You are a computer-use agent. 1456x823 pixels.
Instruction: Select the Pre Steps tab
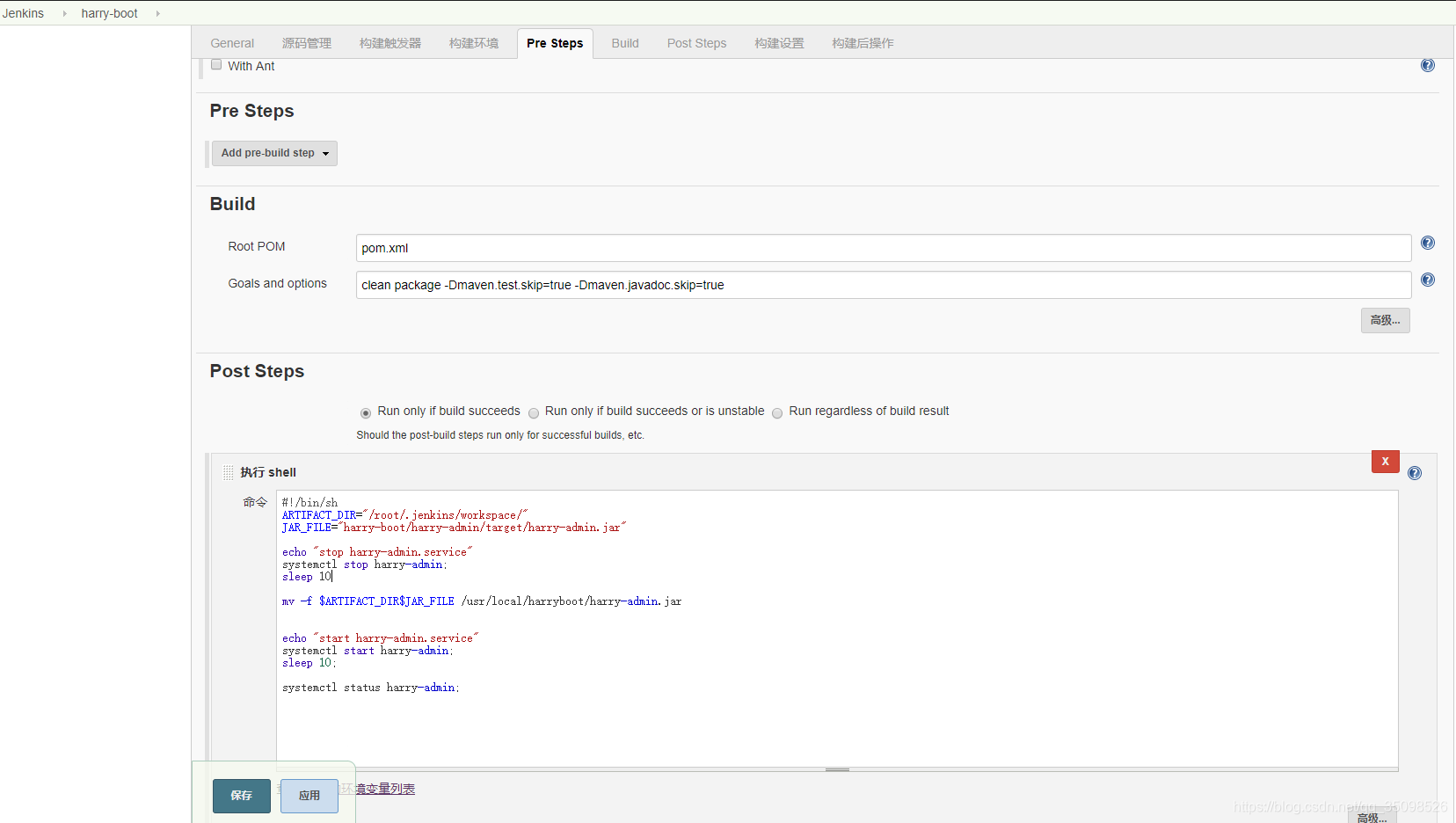[x=555, y=43]
